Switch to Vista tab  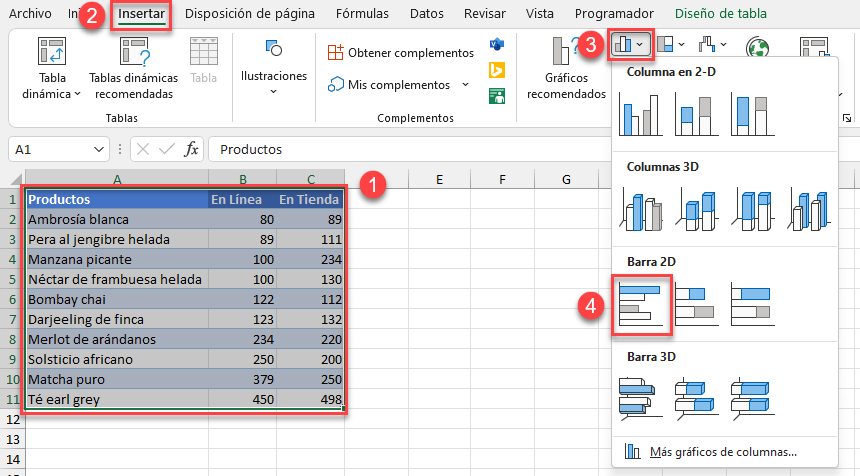point(540,13)
